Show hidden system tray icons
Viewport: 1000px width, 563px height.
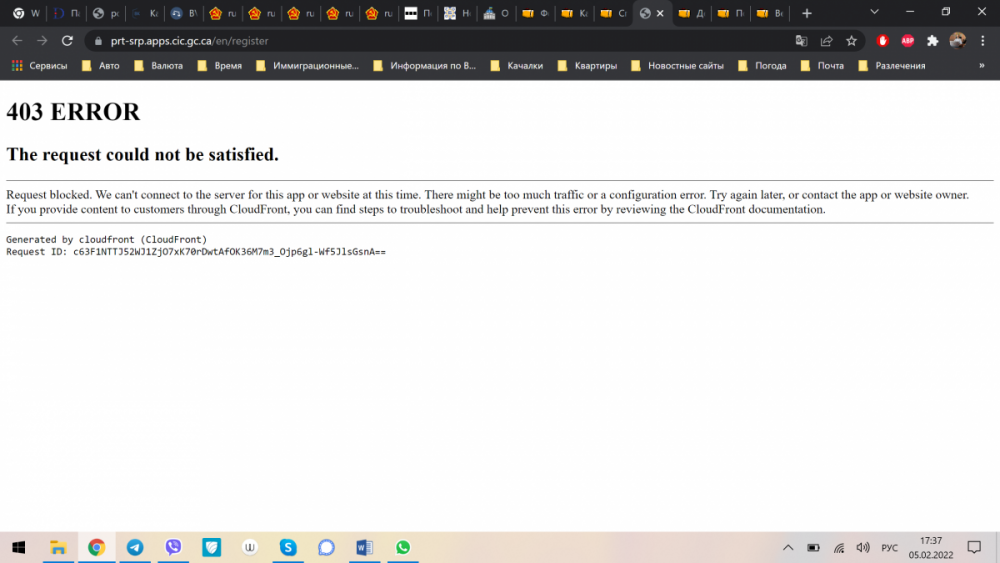pos(788,548)
